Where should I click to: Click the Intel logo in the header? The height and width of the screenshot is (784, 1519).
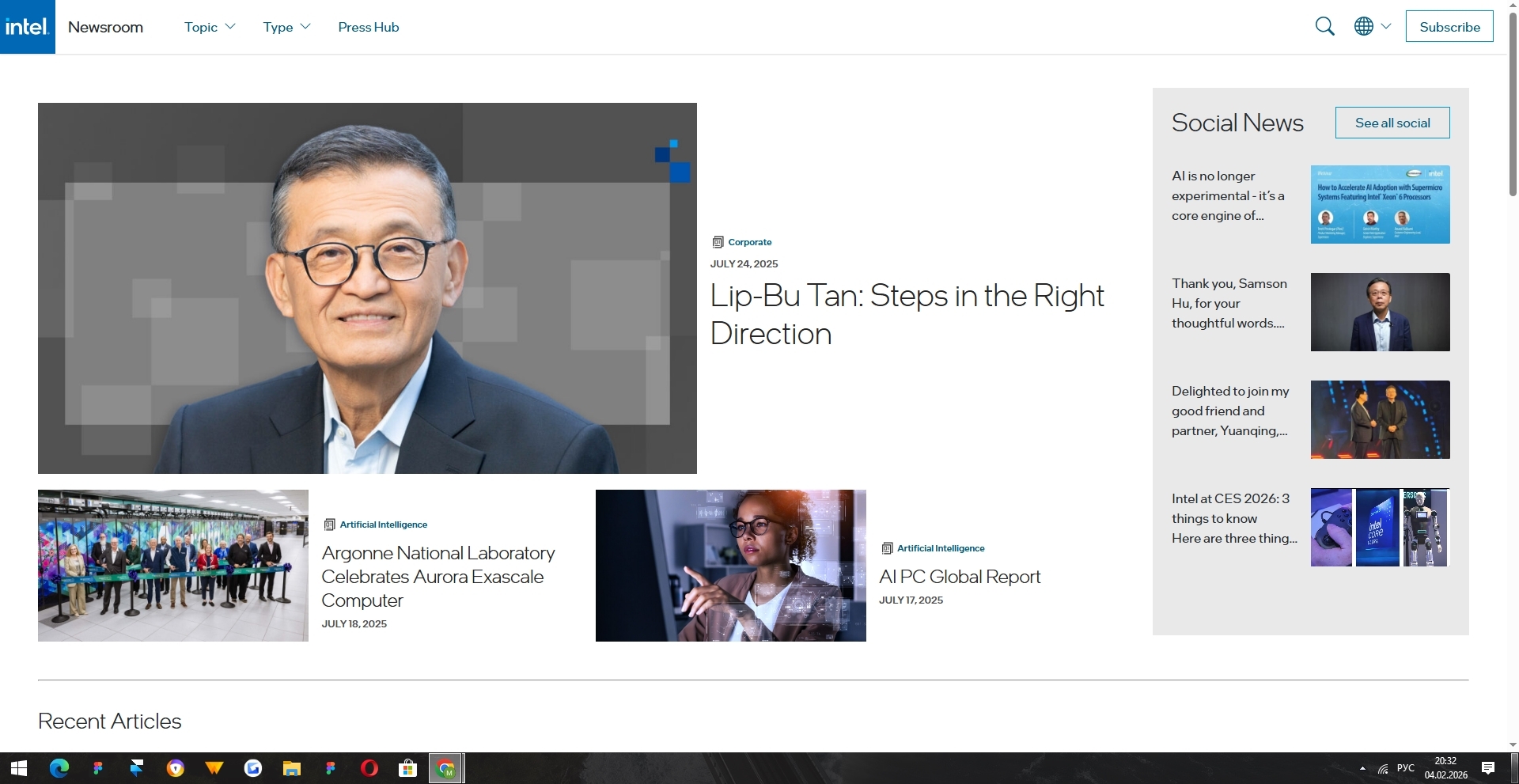point(28,27)
